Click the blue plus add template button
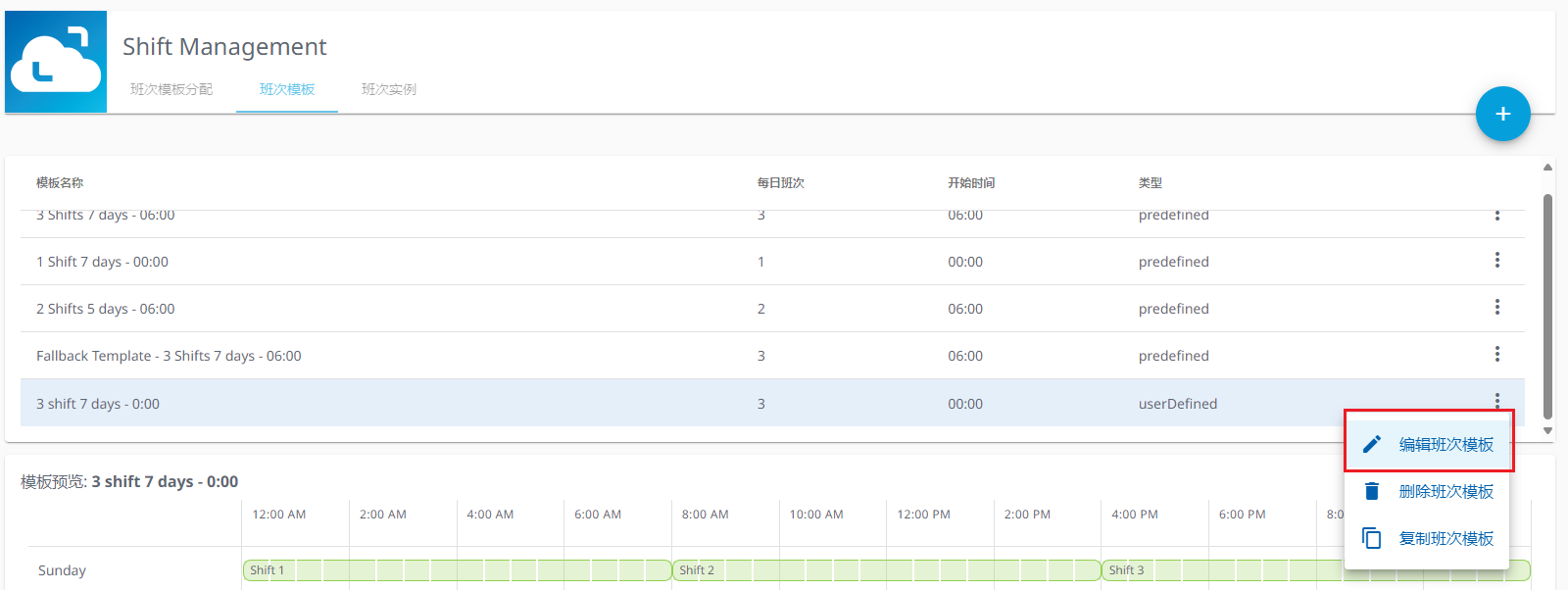 1502,114
